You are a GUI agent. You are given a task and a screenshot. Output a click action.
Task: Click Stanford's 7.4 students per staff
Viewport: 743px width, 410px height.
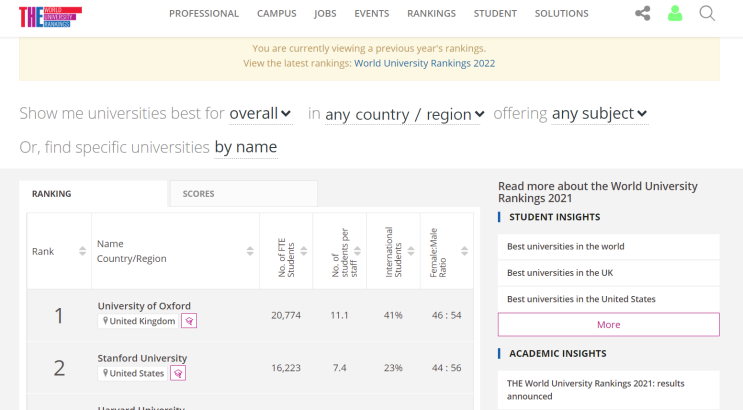(339, 368)
